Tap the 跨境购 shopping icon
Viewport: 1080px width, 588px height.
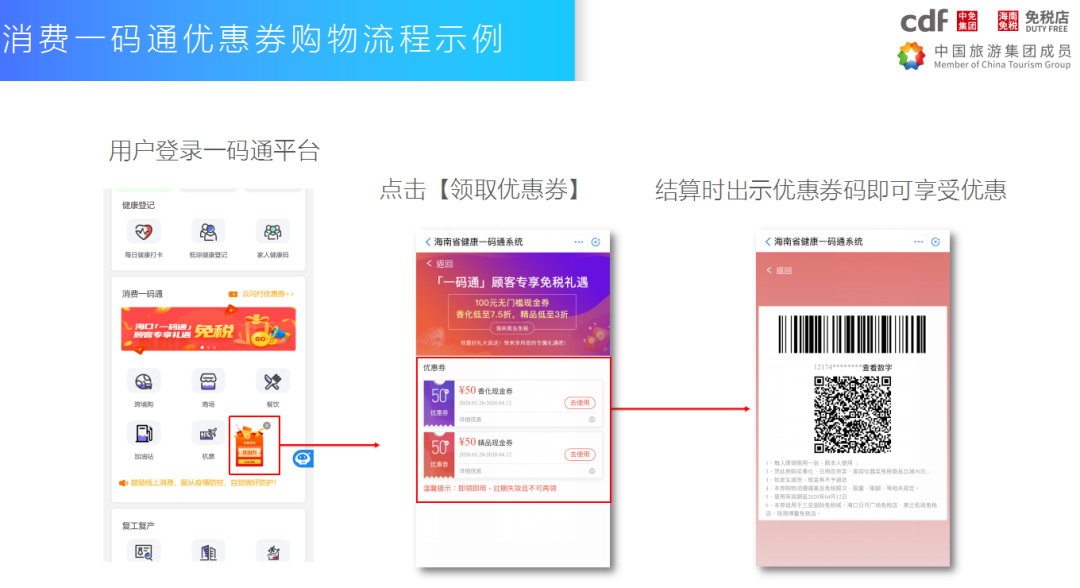pos(143,382)
